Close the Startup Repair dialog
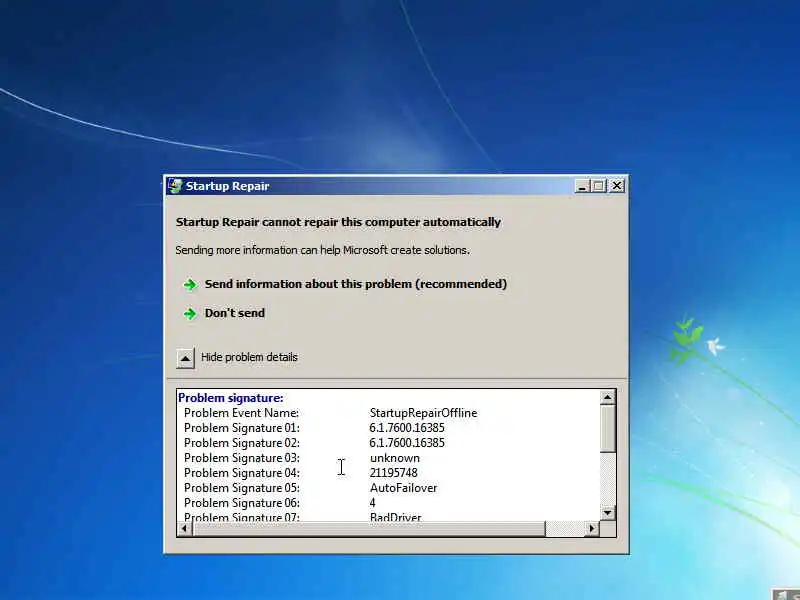Screen dimensions: 800x600 (x=617, y=186)
